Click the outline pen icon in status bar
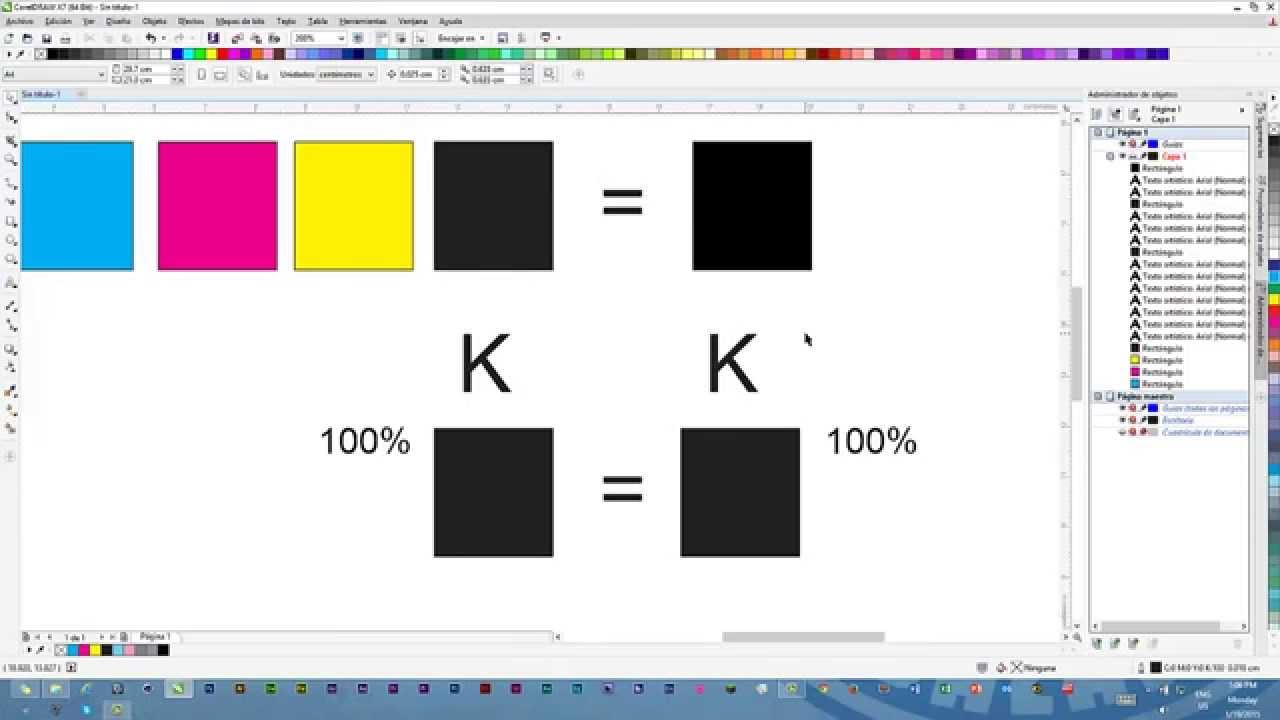The width and height of the screenshot is (1280, 720). (1141, 667)
